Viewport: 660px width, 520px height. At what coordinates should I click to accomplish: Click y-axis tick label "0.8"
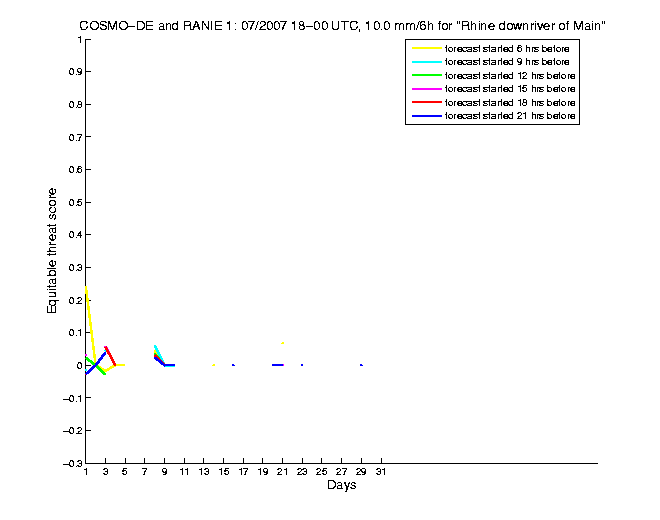pyautogui.click(x=75, y=104)
